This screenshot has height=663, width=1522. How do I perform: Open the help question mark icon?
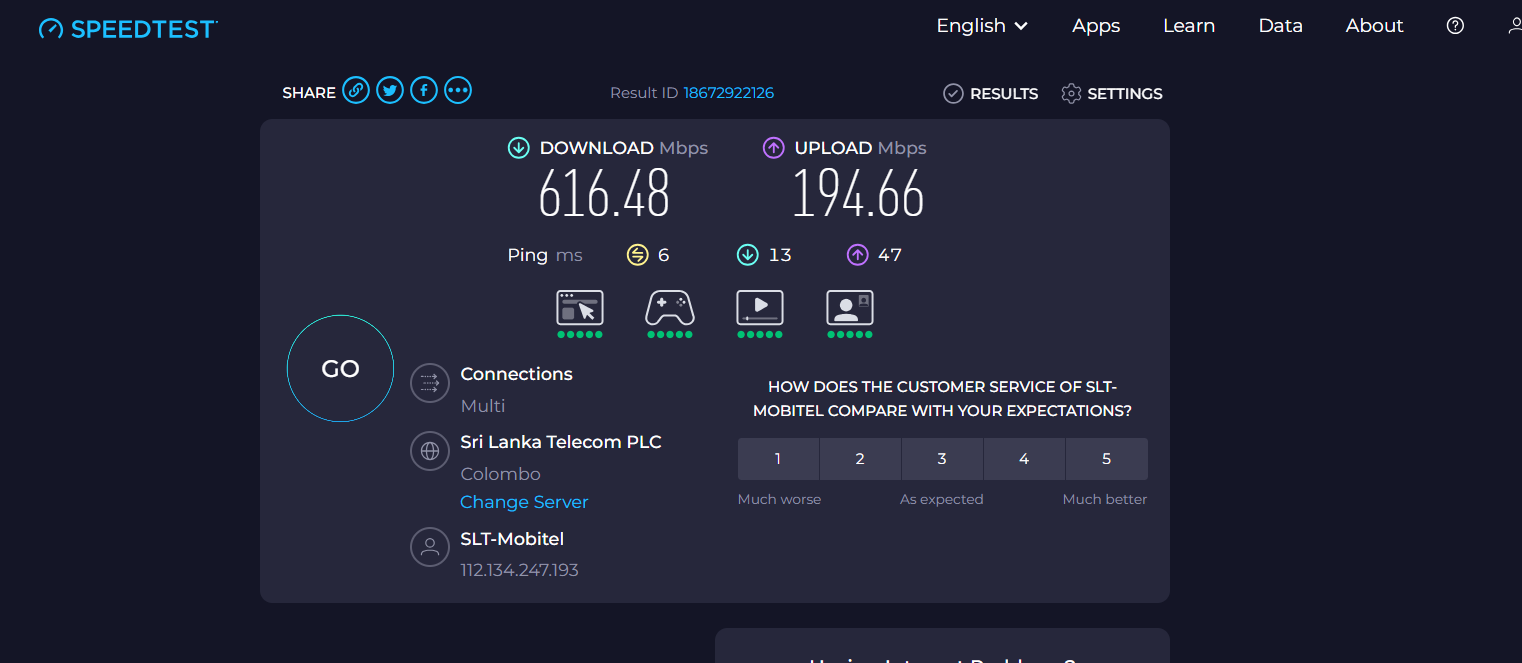pyautogui.click(x=1456, y=26)
